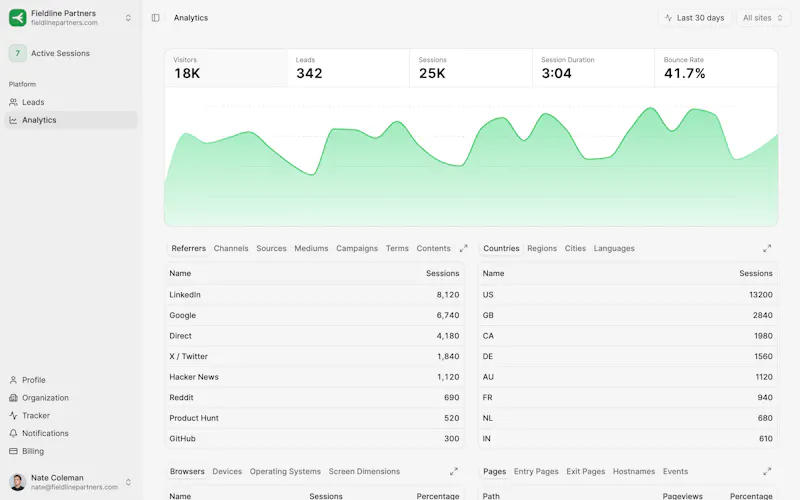Image resolution: width=800 pixels, height=500 pixels.
Task: Click the Active Sessions count badge
Action: click(x=17, y=53)
